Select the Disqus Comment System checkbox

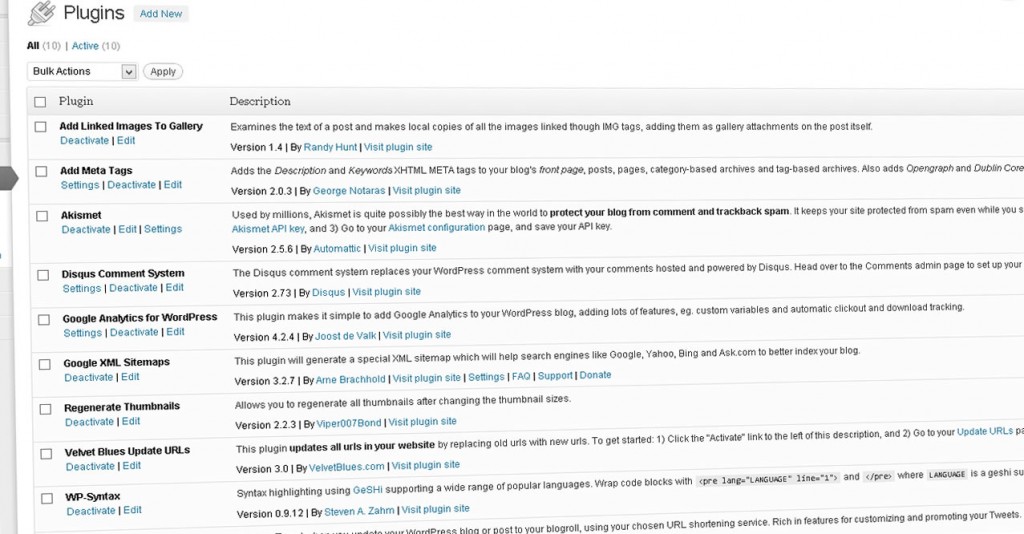coord(43,275)
